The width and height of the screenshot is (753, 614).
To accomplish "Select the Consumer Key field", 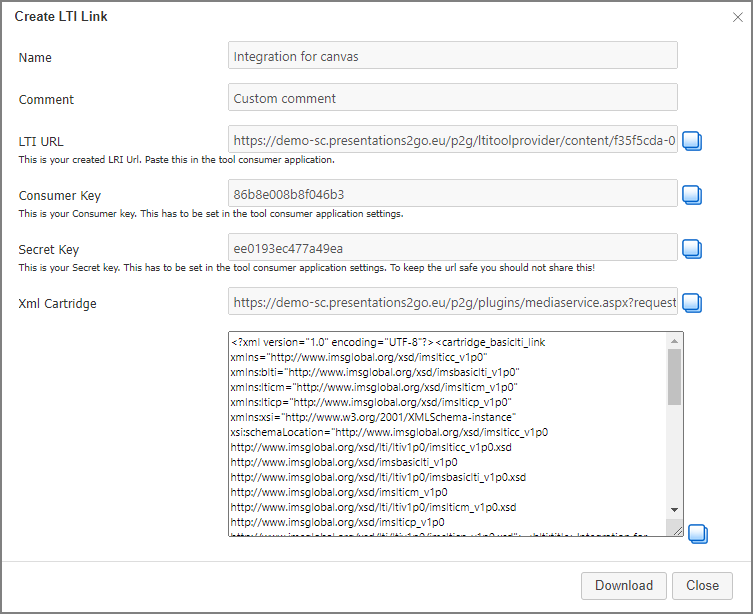I will tap(453, 193).
